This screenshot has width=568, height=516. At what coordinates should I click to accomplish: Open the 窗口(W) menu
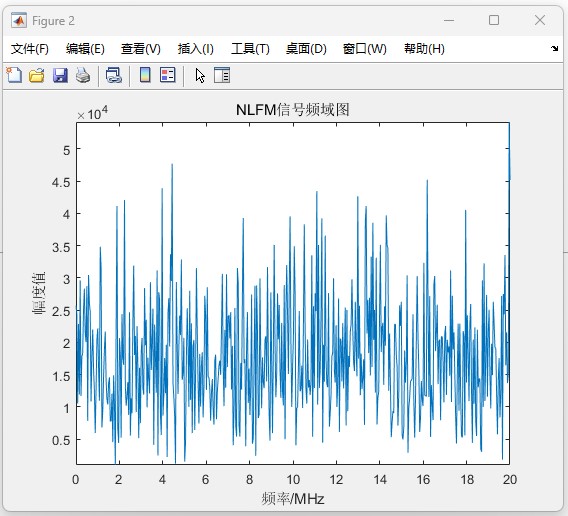(365, 49)
